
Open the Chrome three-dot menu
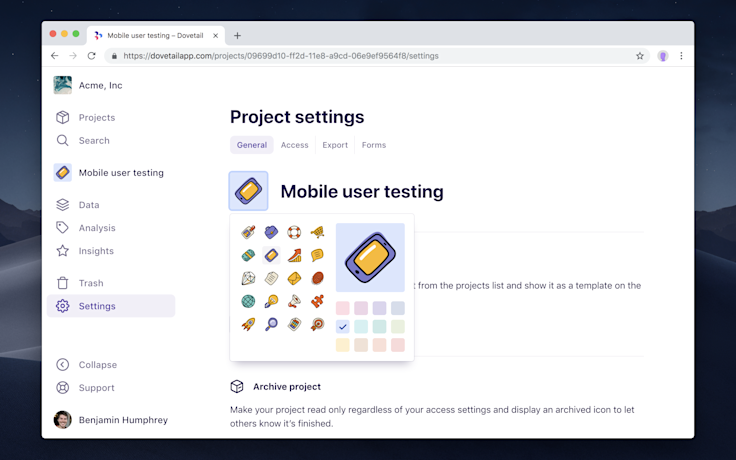(x=681, y=56)
